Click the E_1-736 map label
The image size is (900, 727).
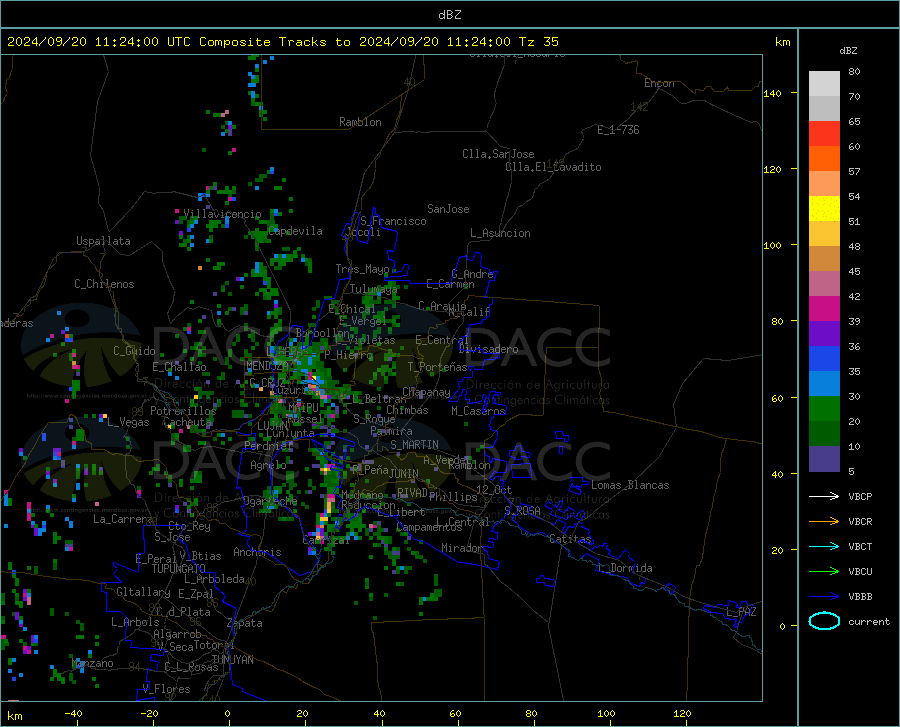(618, 130)
